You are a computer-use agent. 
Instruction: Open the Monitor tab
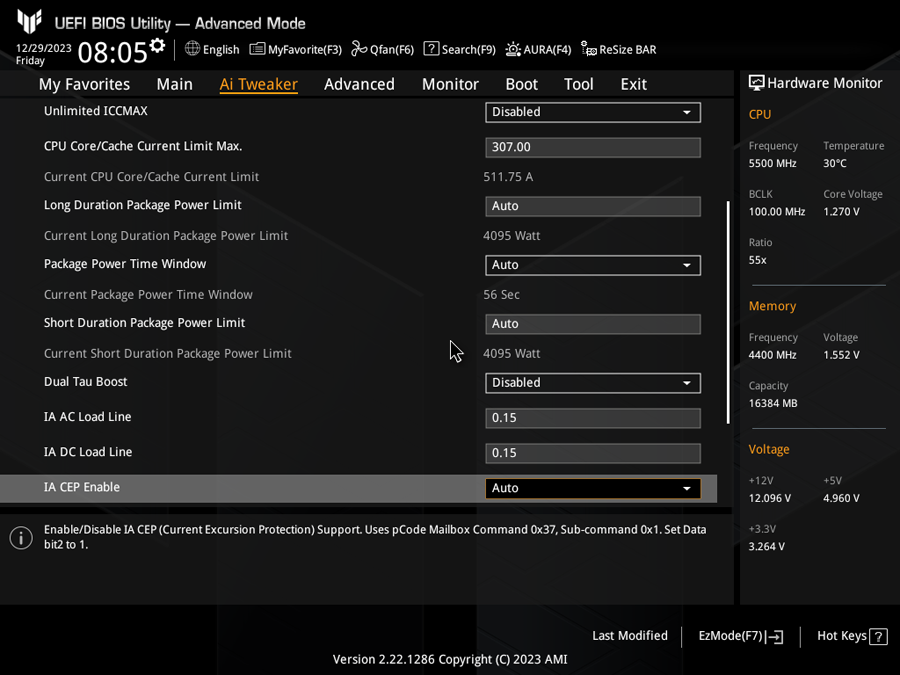pyautogui.click(x=450, y=84)
